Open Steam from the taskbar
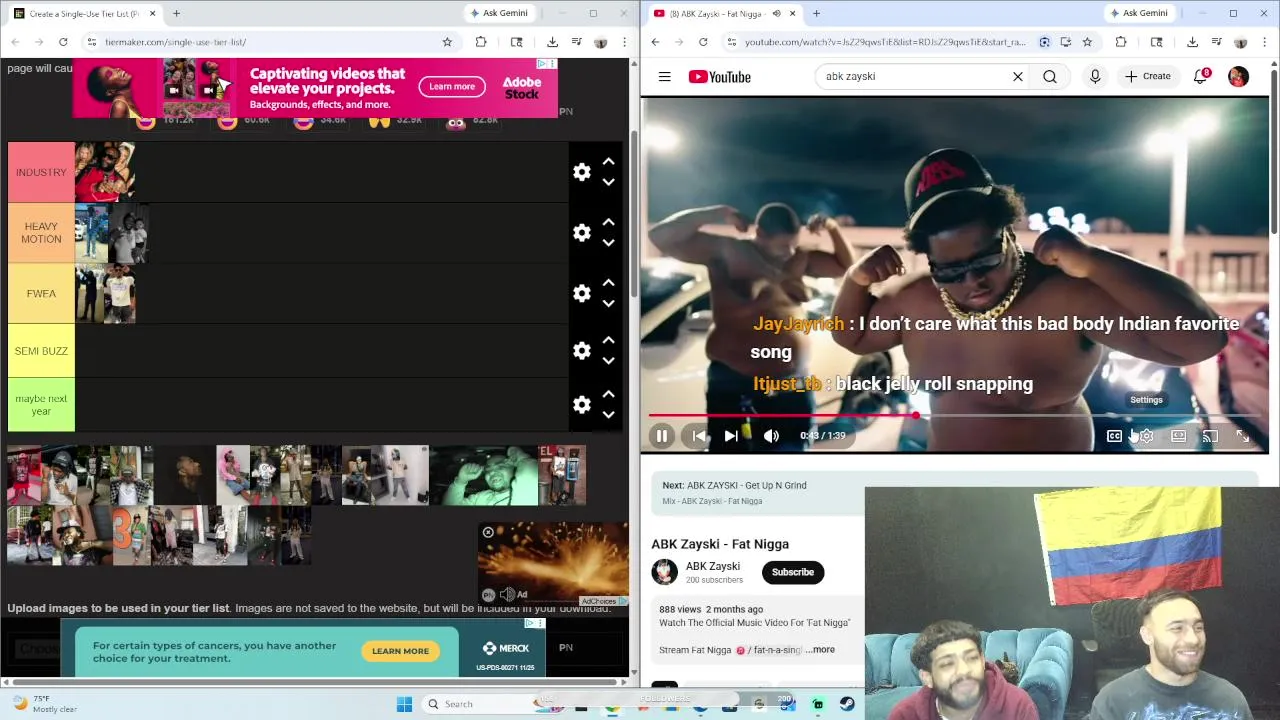1280x720 pixels. (x=847, y=704)
